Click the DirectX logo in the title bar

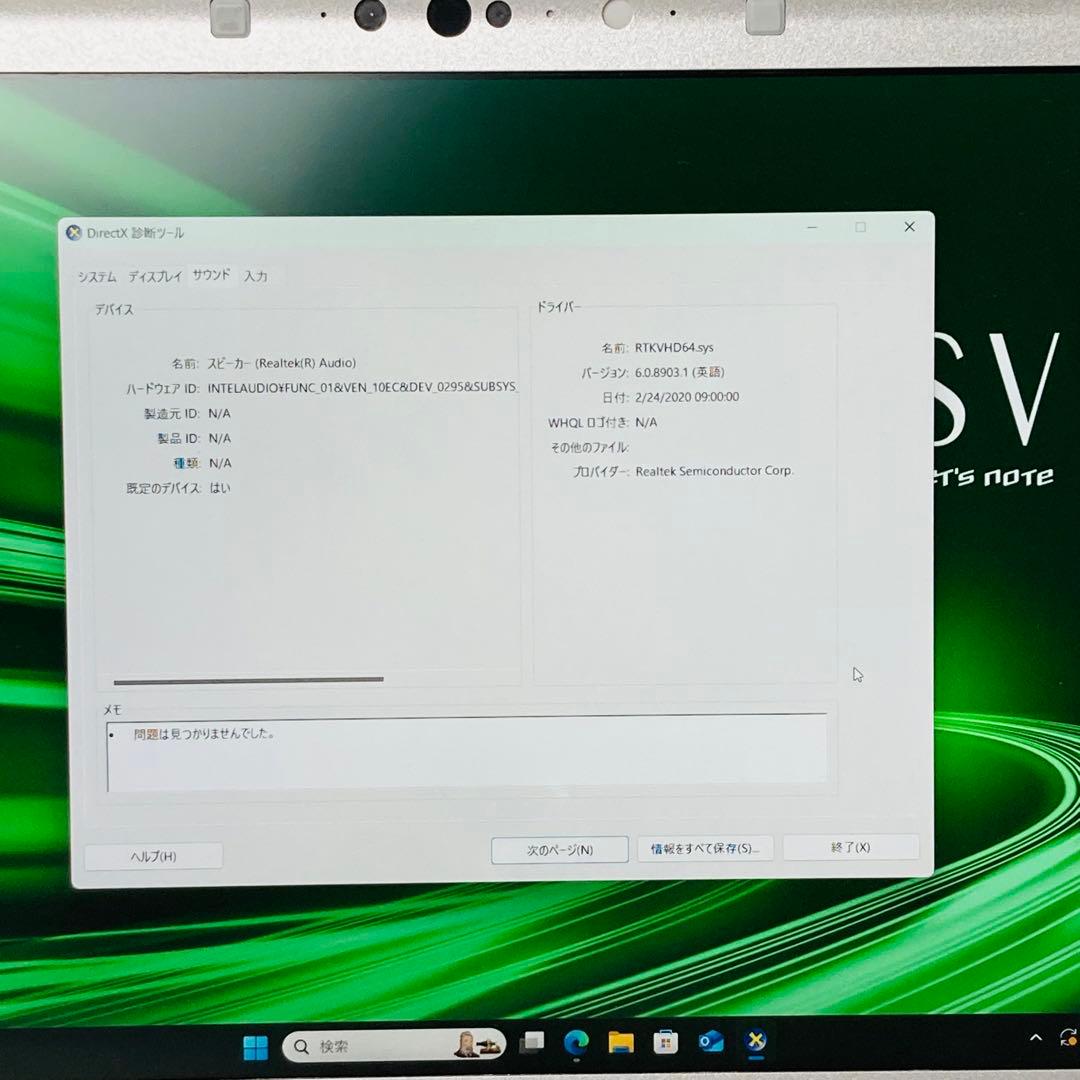[73, 232]
